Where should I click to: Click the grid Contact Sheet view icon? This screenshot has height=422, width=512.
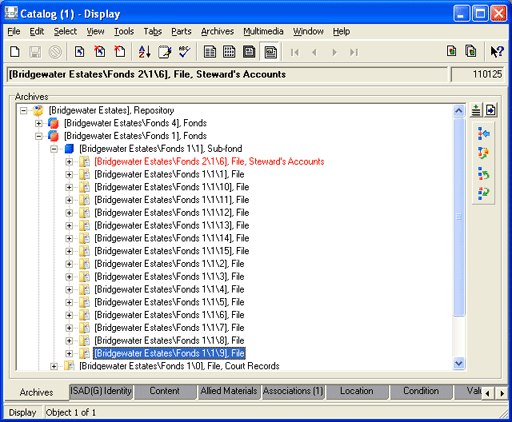point(229,52)
